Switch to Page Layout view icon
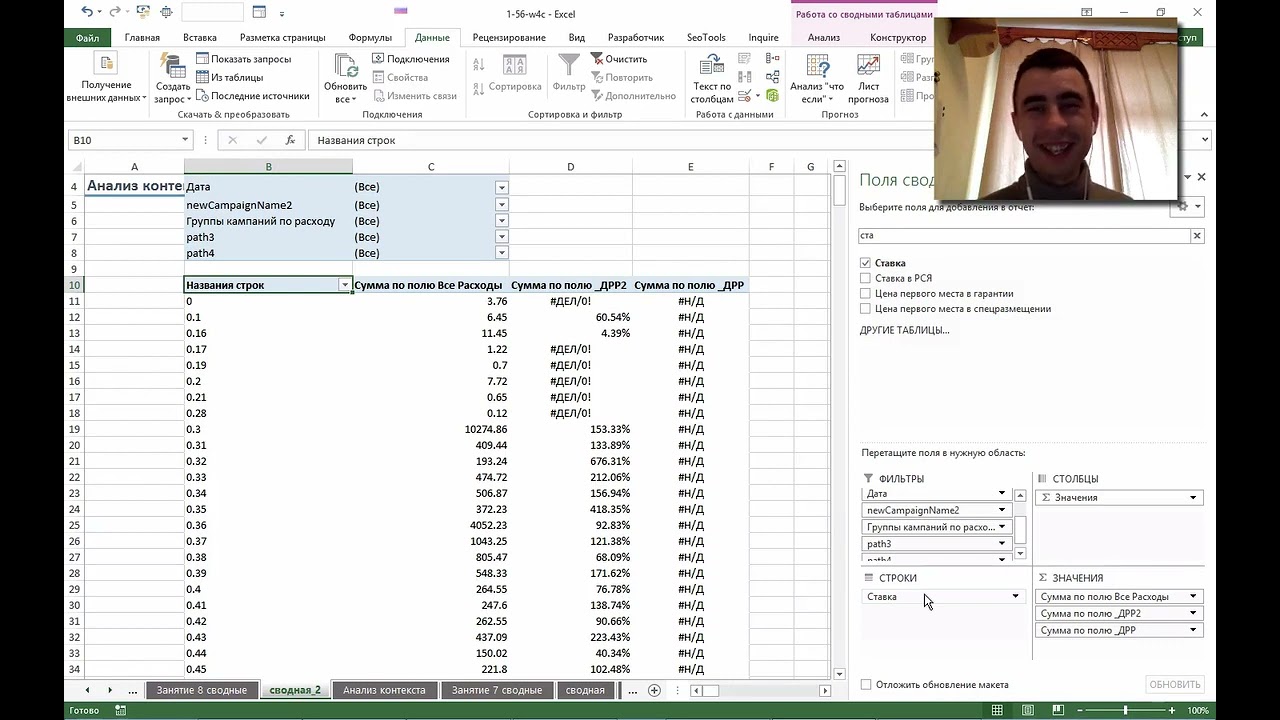 [x=1027, y=710]
